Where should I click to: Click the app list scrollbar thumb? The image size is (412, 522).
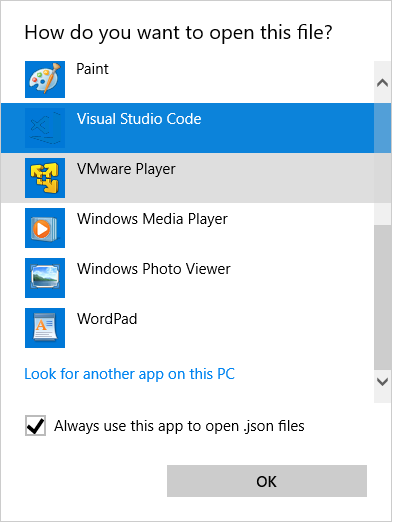382,297
